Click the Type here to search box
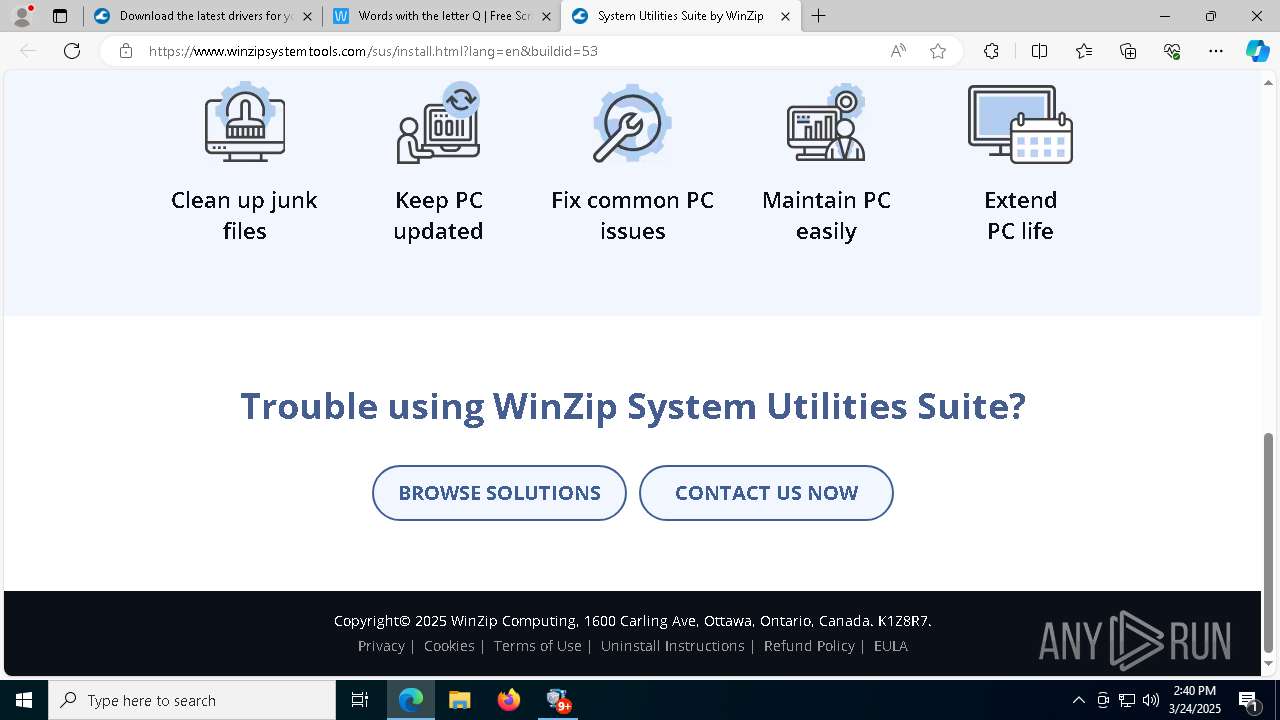The width and height of the screenshot is (1280, 720). point(192,700)
